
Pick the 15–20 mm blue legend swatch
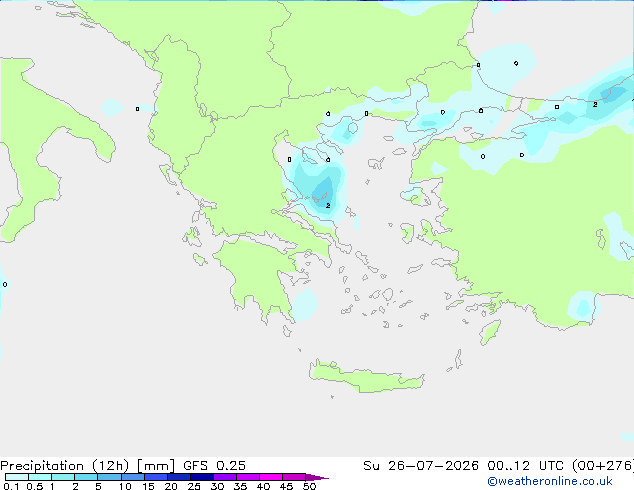tap(156, 477)
